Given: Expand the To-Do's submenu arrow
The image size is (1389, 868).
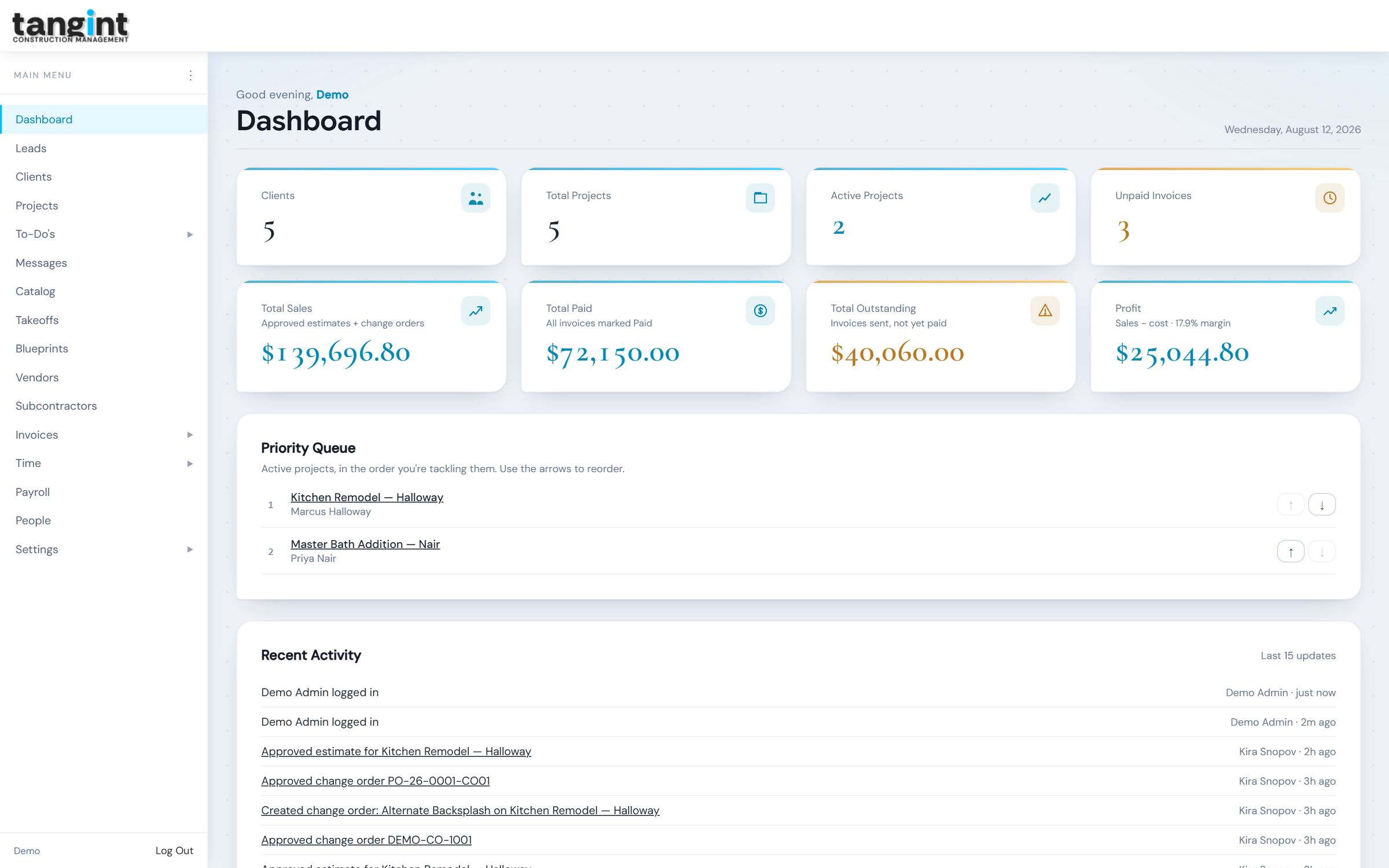Looking at the screenshot, I should pos(190,234).
